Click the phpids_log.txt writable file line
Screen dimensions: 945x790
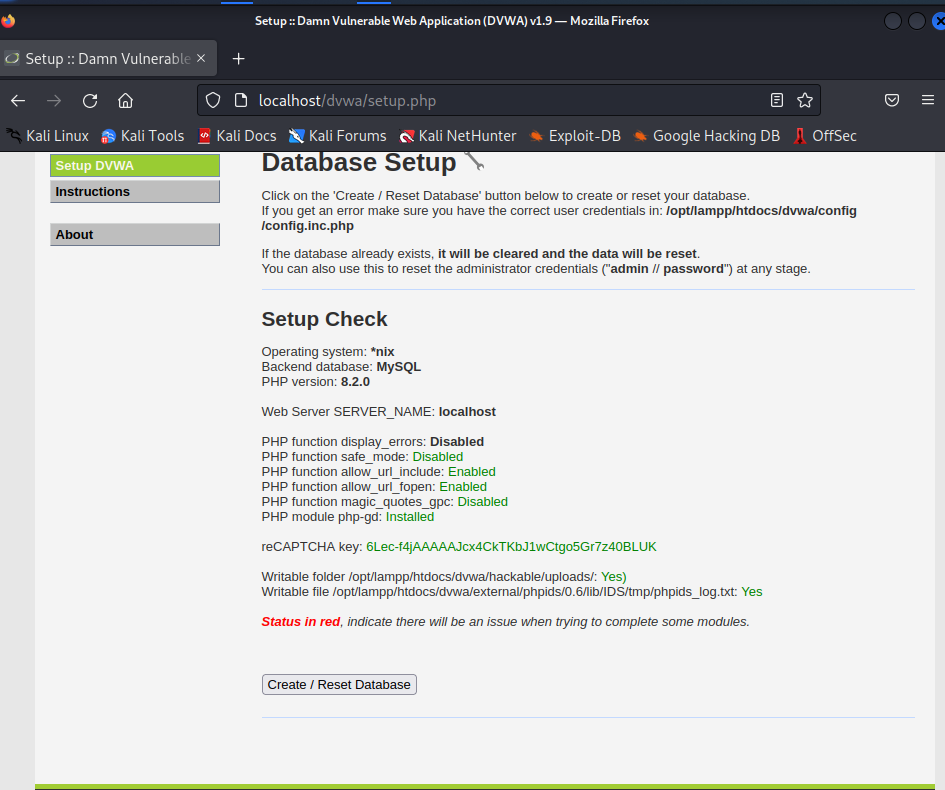click(512, 592)
